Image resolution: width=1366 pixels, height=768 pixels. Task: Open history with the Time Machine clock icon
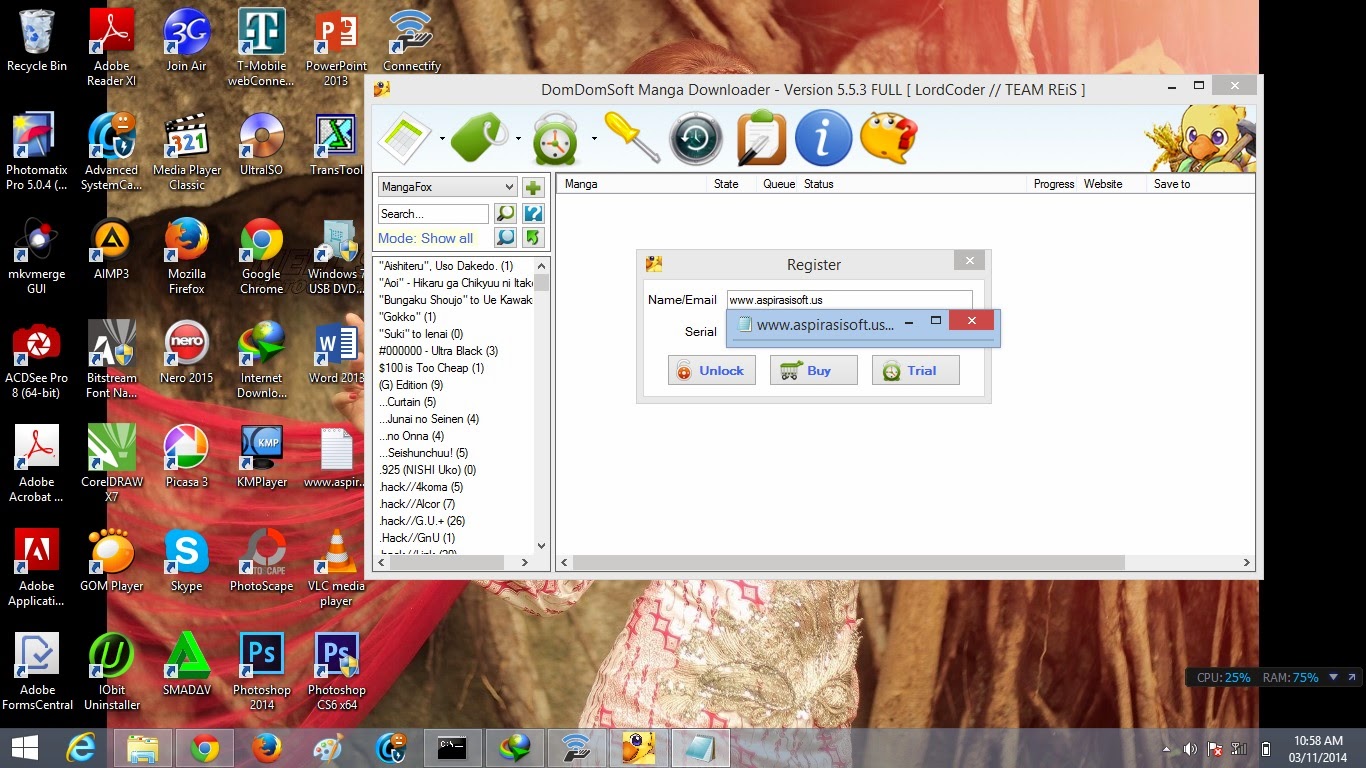pyautogui.click(x=696, y=138)
